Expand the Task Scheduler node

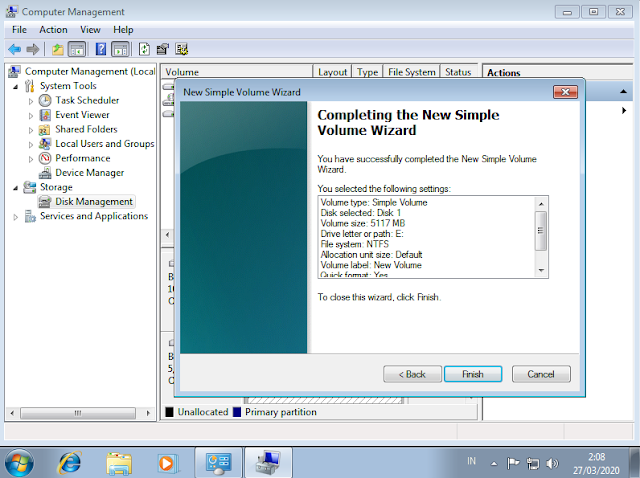tap(31, 101)
